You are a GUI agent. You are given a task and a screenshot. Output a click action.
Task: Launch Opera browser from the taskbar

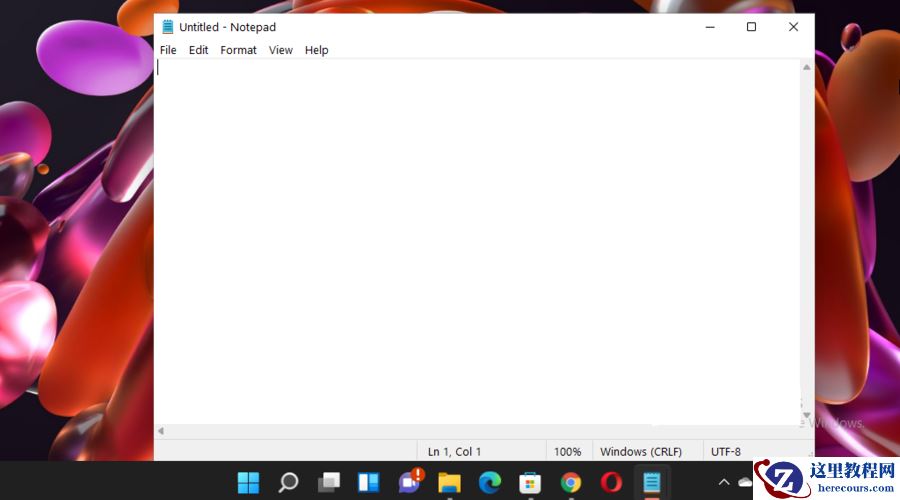pos(611,482)
